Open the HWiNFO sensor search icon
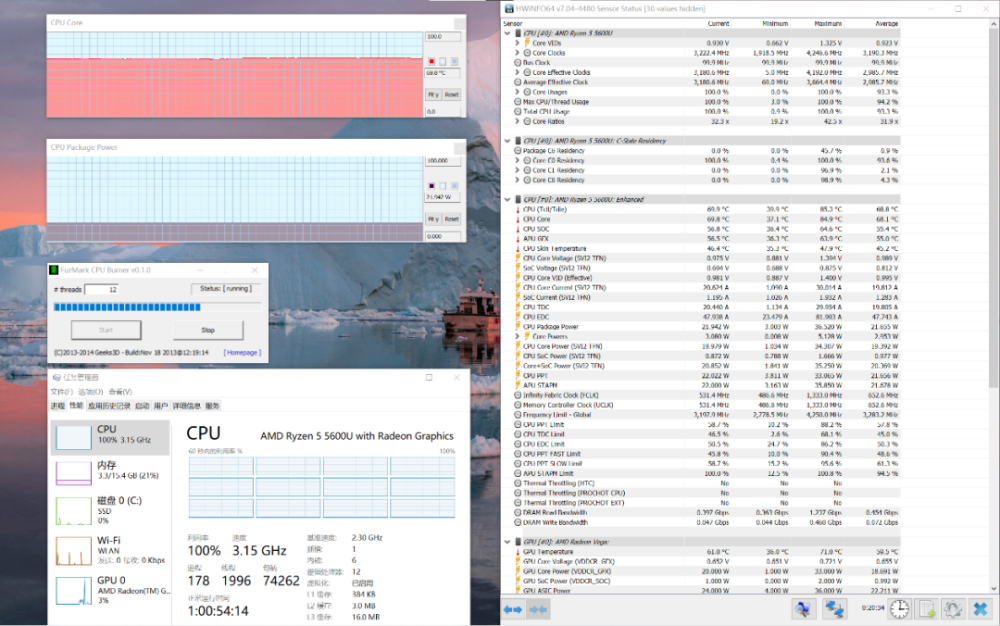The image size is (1000, 626). pos(802,608)
